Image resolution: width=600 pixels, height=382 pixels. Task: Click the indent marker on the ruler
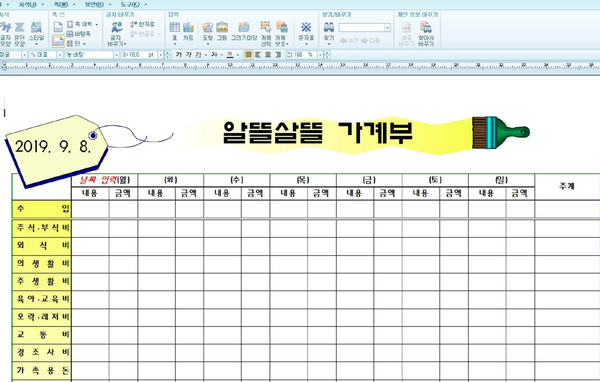tap(4, 66)
